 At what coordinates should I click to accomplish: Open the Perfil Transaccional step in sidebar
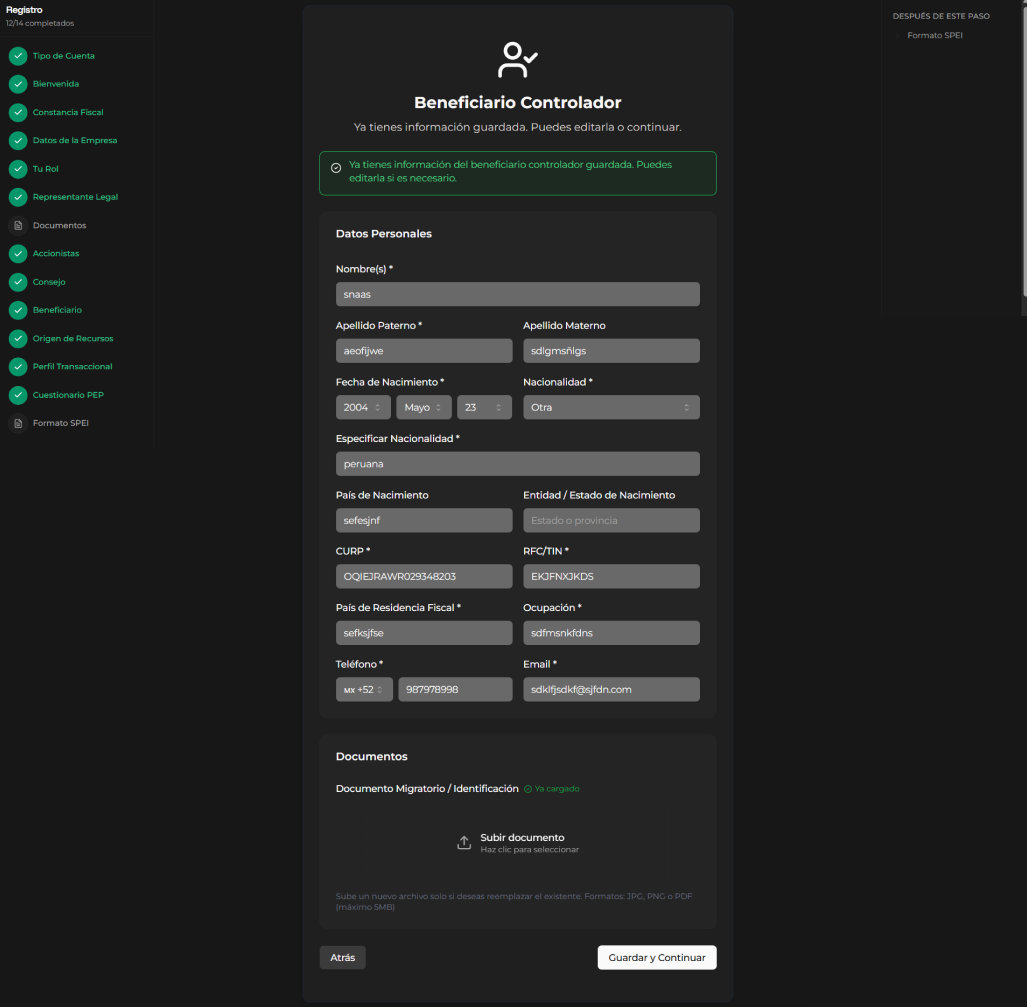point(73,366)
